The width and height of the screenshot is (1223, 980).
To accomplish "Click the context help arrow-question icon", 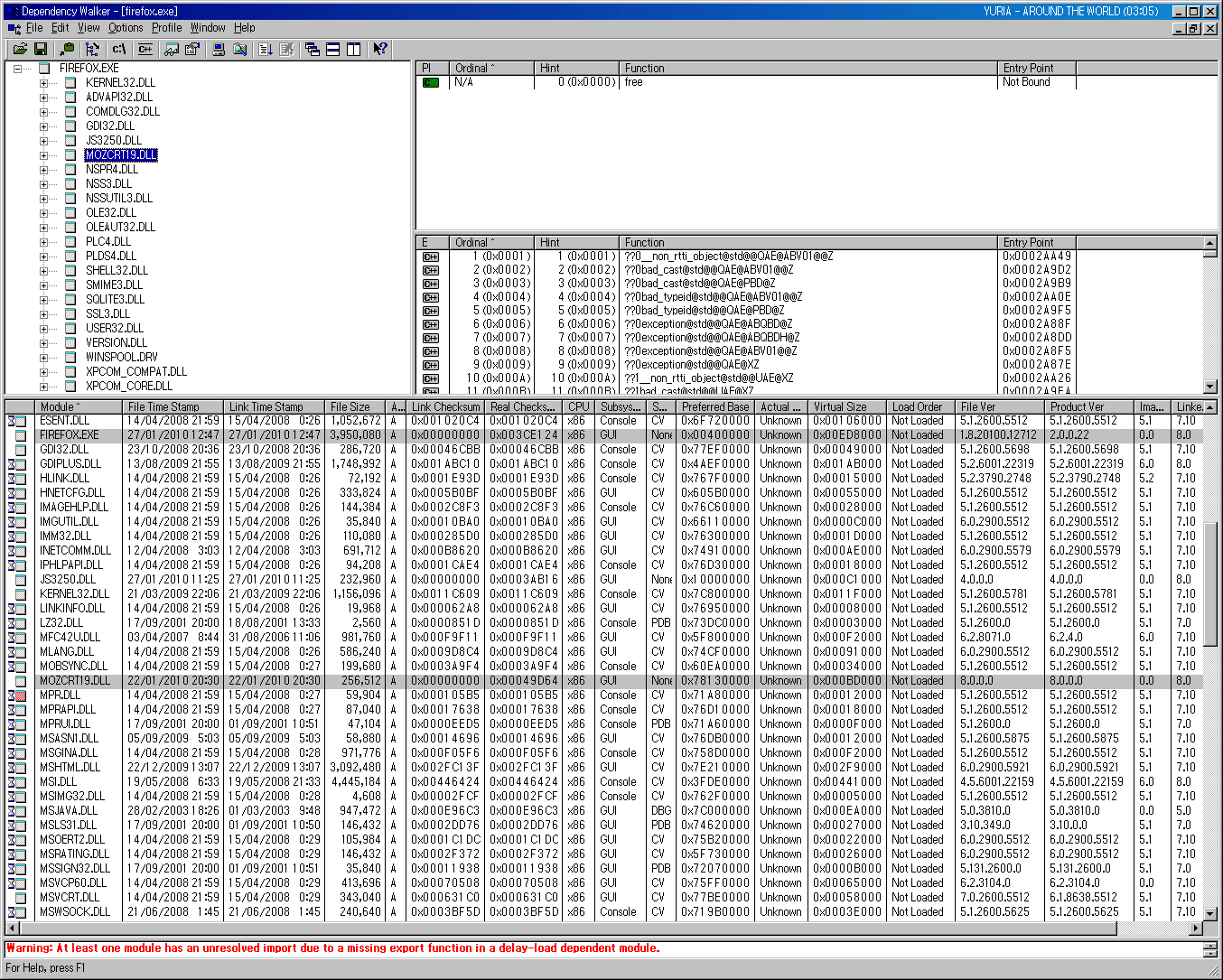I will pyautogui.click(x=380, y=49).
